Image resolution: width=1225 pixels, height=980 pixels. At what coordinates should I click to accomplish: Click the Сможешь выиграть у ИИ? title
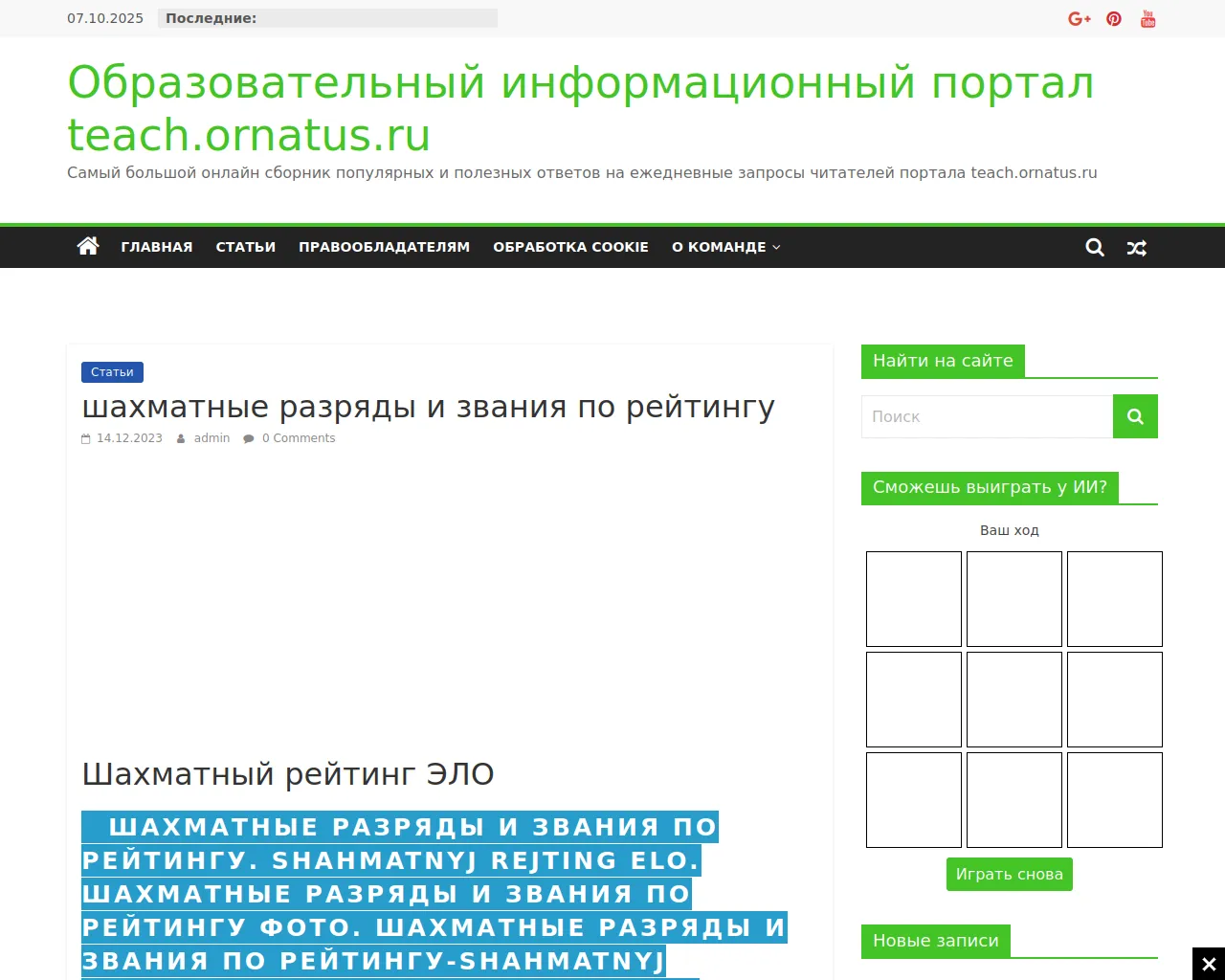990,487
